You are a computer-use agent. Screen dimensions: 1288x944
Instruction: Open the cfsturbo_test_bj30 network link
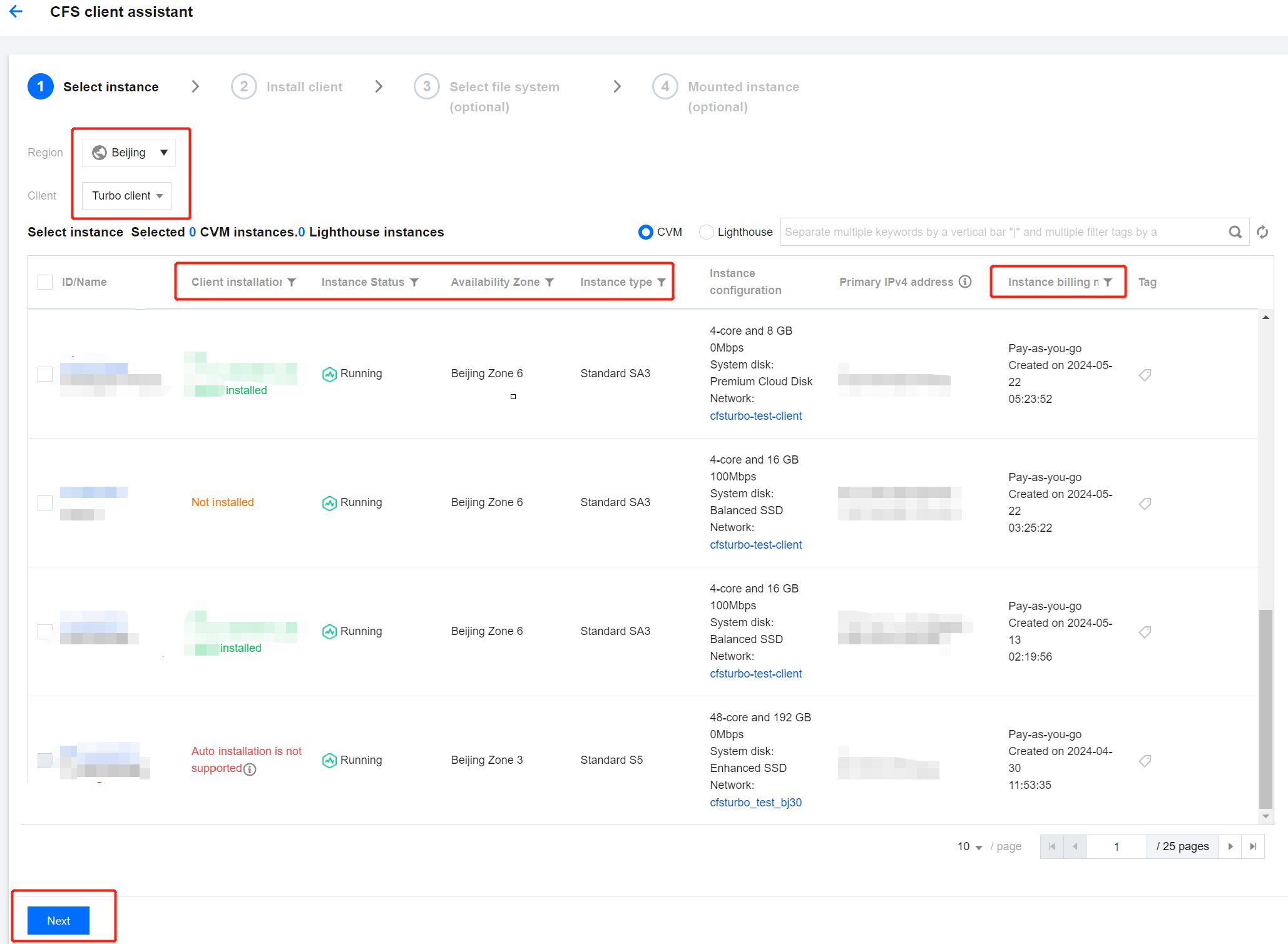pyautogui.click(x=755, y=802)
